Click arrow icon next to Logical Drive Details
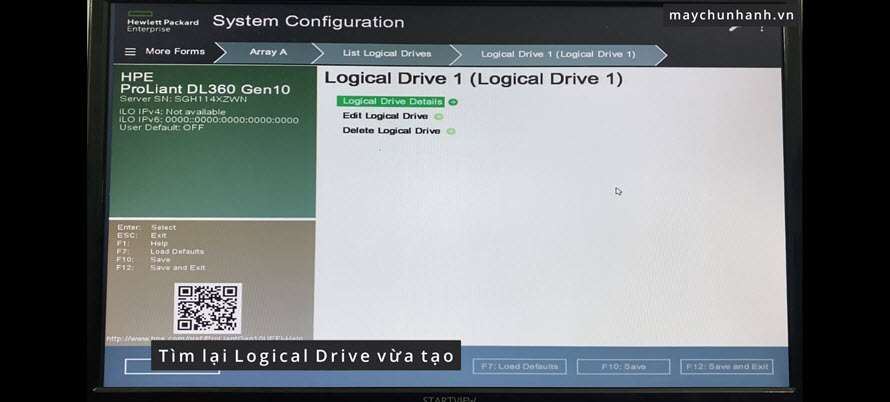Viewport: 890px width, 402px height. pos(453,102)
